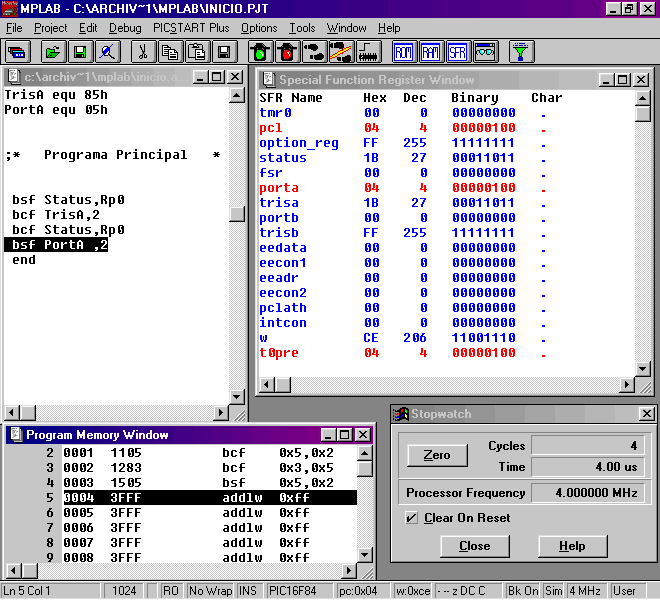Click down arrow of SFR window scrollbar

[x=643, y=386]
